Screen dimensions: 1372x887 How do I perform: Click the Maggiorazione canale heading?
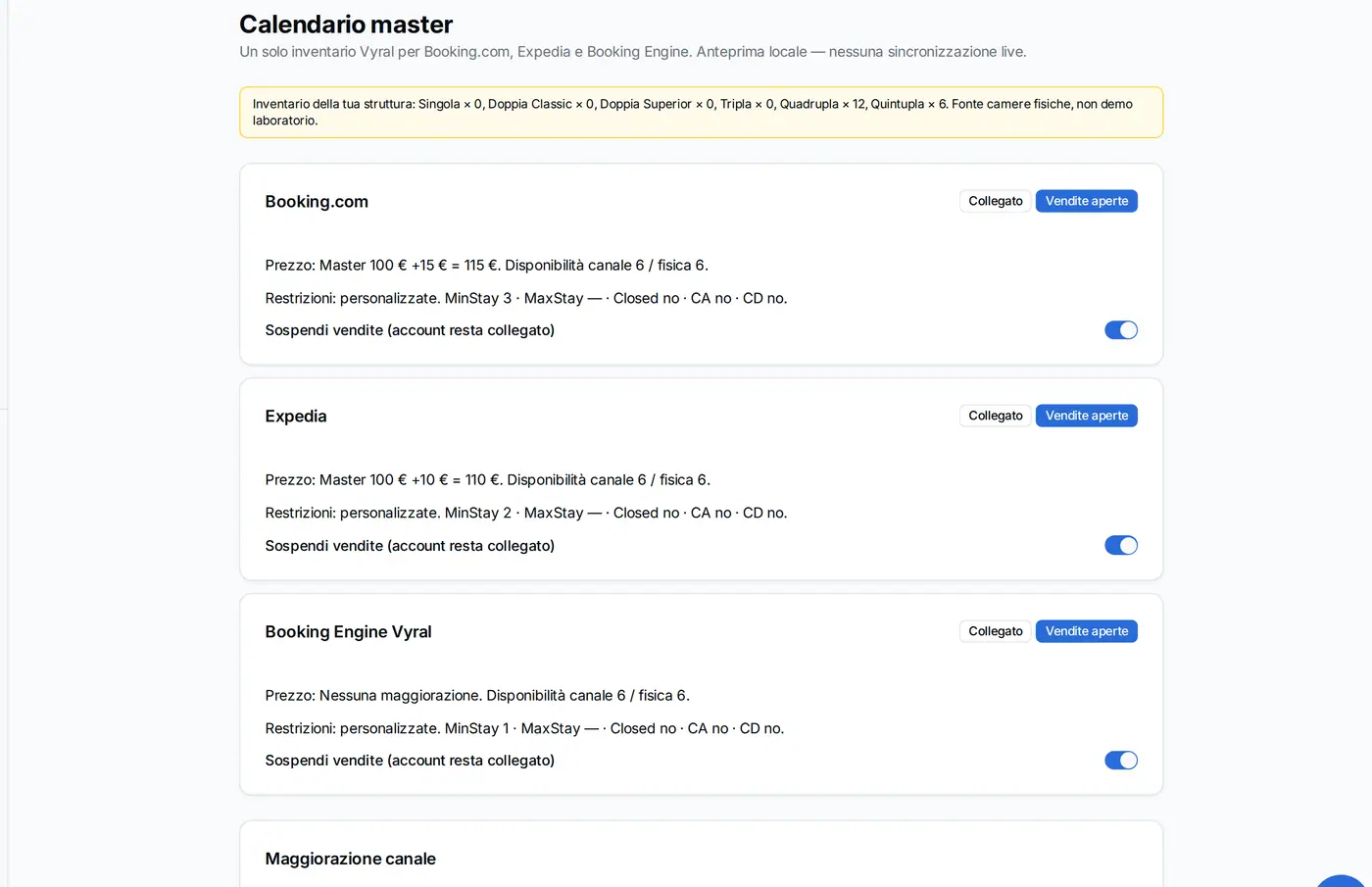point(350,859)
